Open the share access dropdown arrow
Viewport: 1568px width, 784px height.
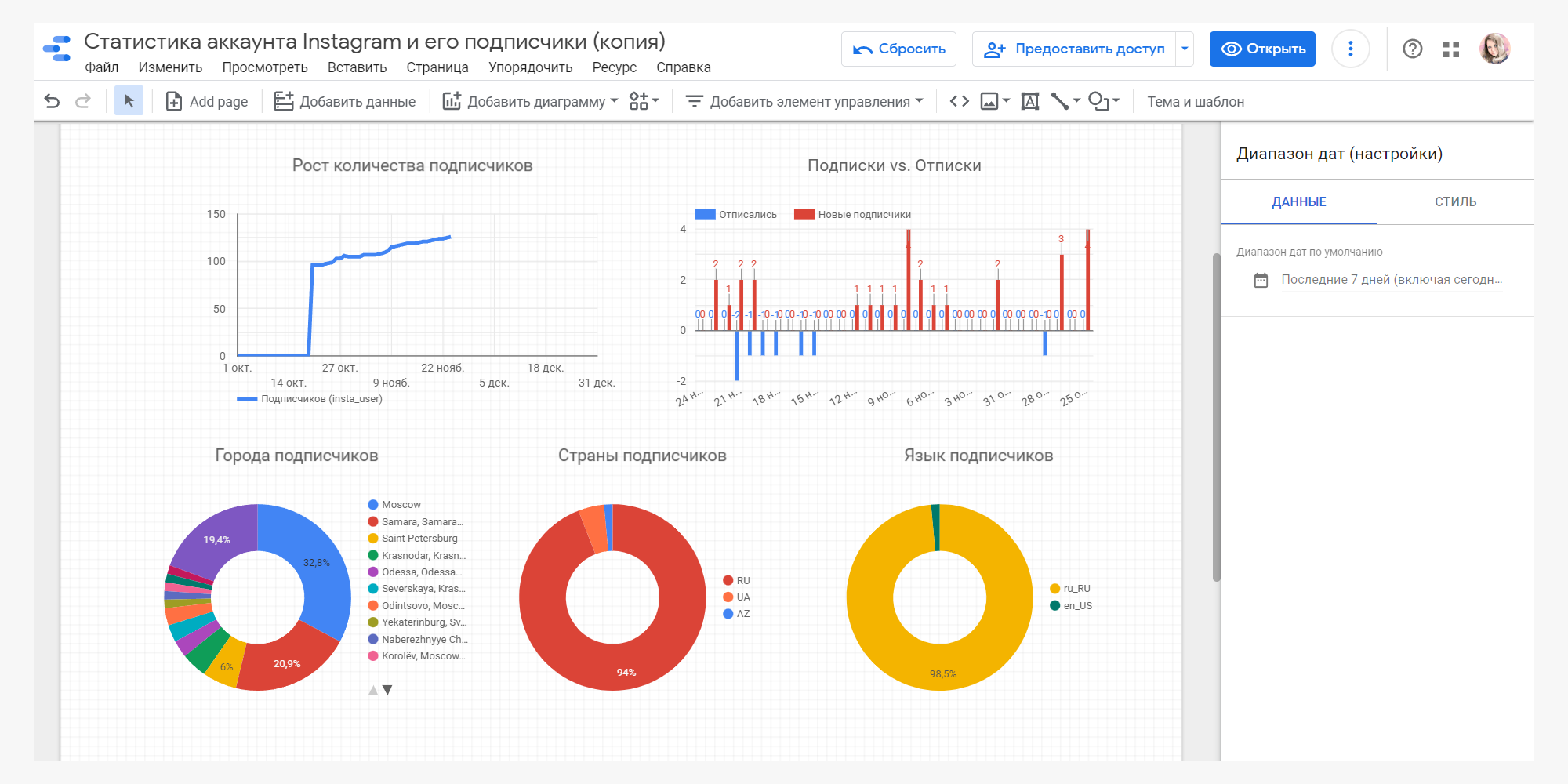coord(1185,49)
